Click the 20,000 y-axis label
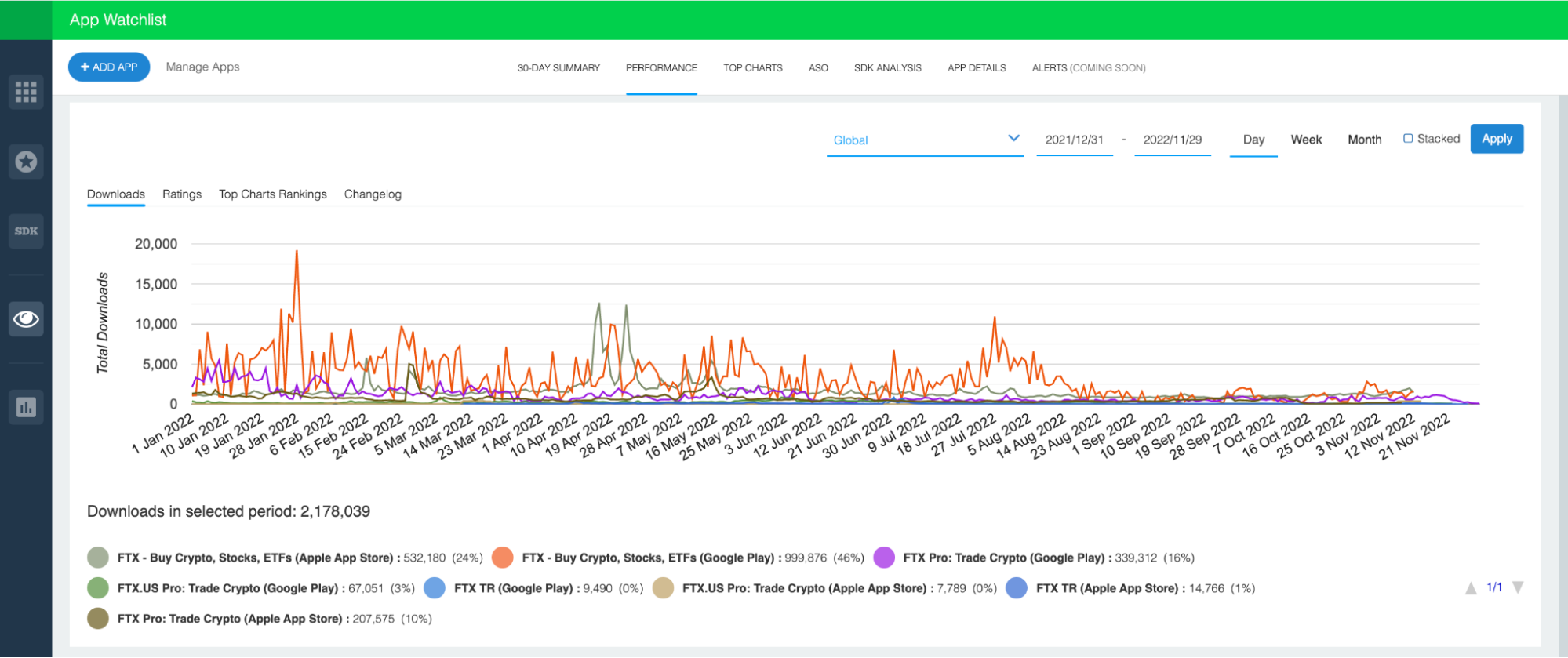 coord(156,244)
